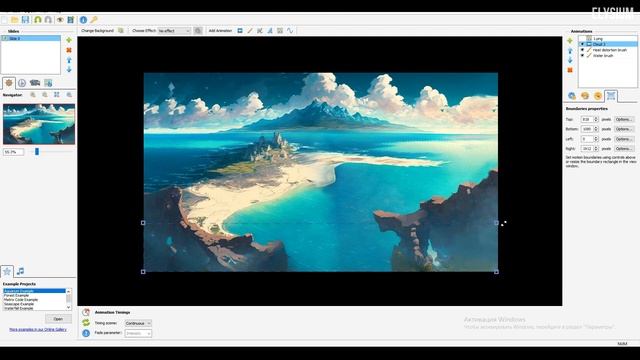This screenshot has width=640, height=360.
Task: Move slide down with blue down arrow
Action: [69, 69]
